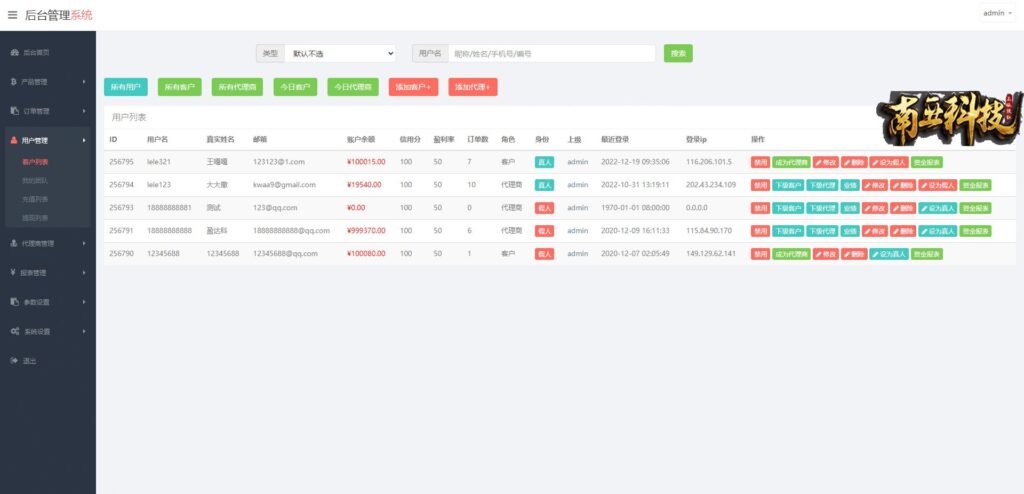Click the 退出 logout icon
Screen dimensions: 1024x494
[14, 361]
